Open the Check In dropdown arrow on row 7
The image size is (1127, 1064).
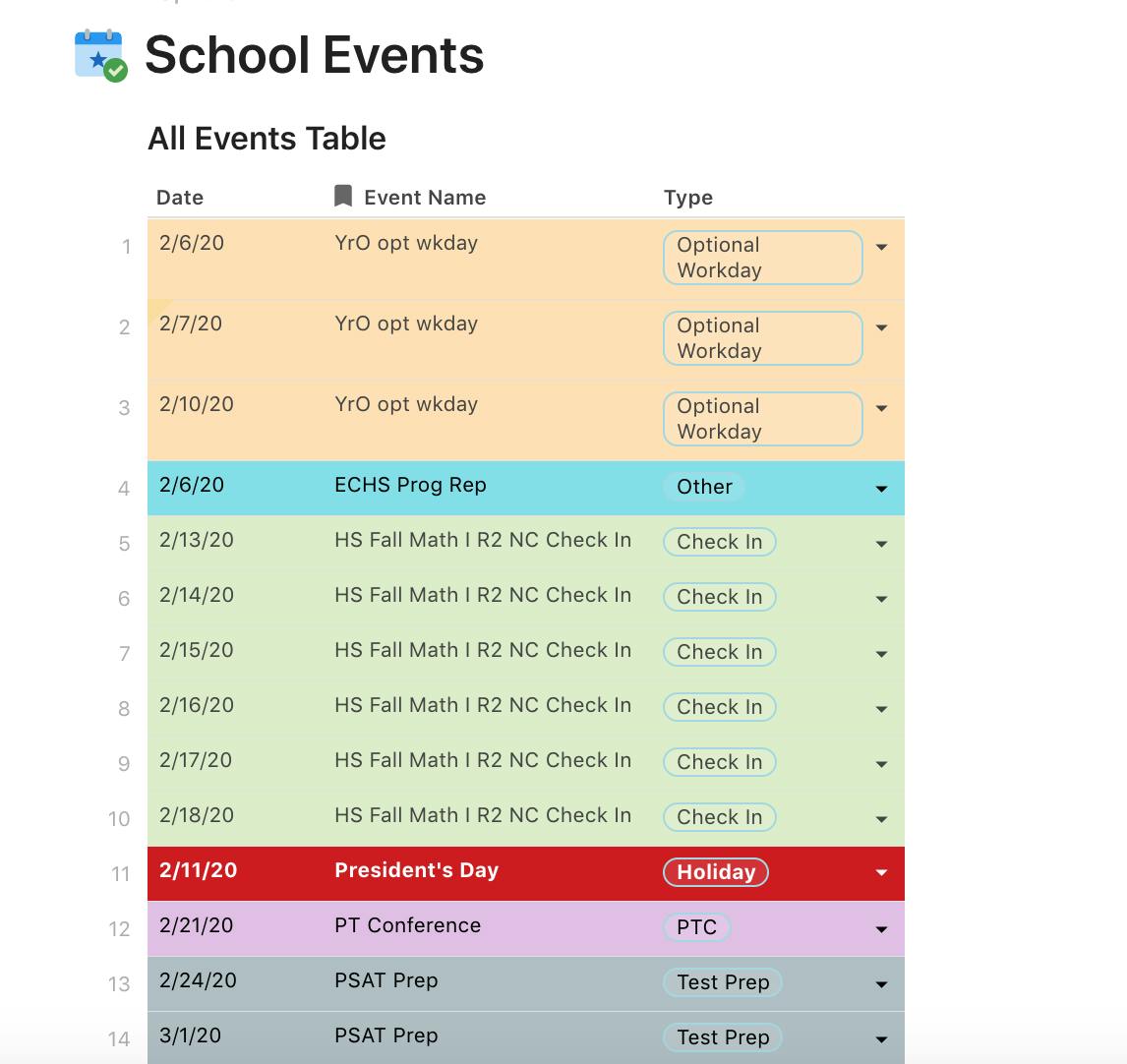pyautogui.click(x=881, y=654)
